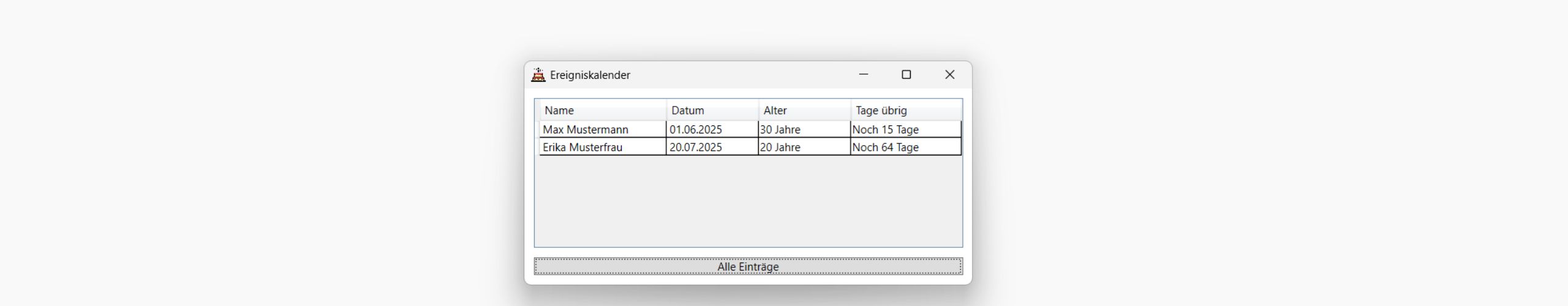Click the Ereigniskalender title text
Screen dimensions: 1568x306
click(590, 75)
